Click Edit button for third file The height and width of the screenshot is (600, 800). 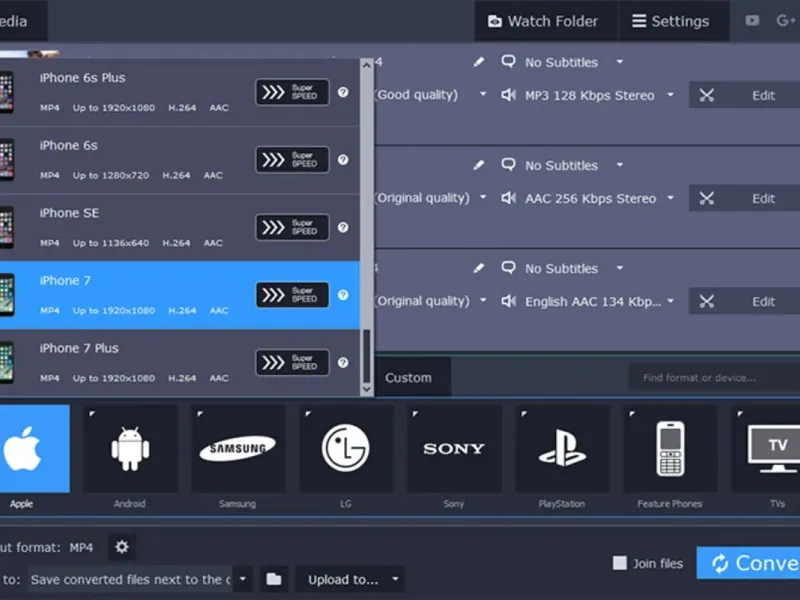pyautogui.click(x=744, y=302)
